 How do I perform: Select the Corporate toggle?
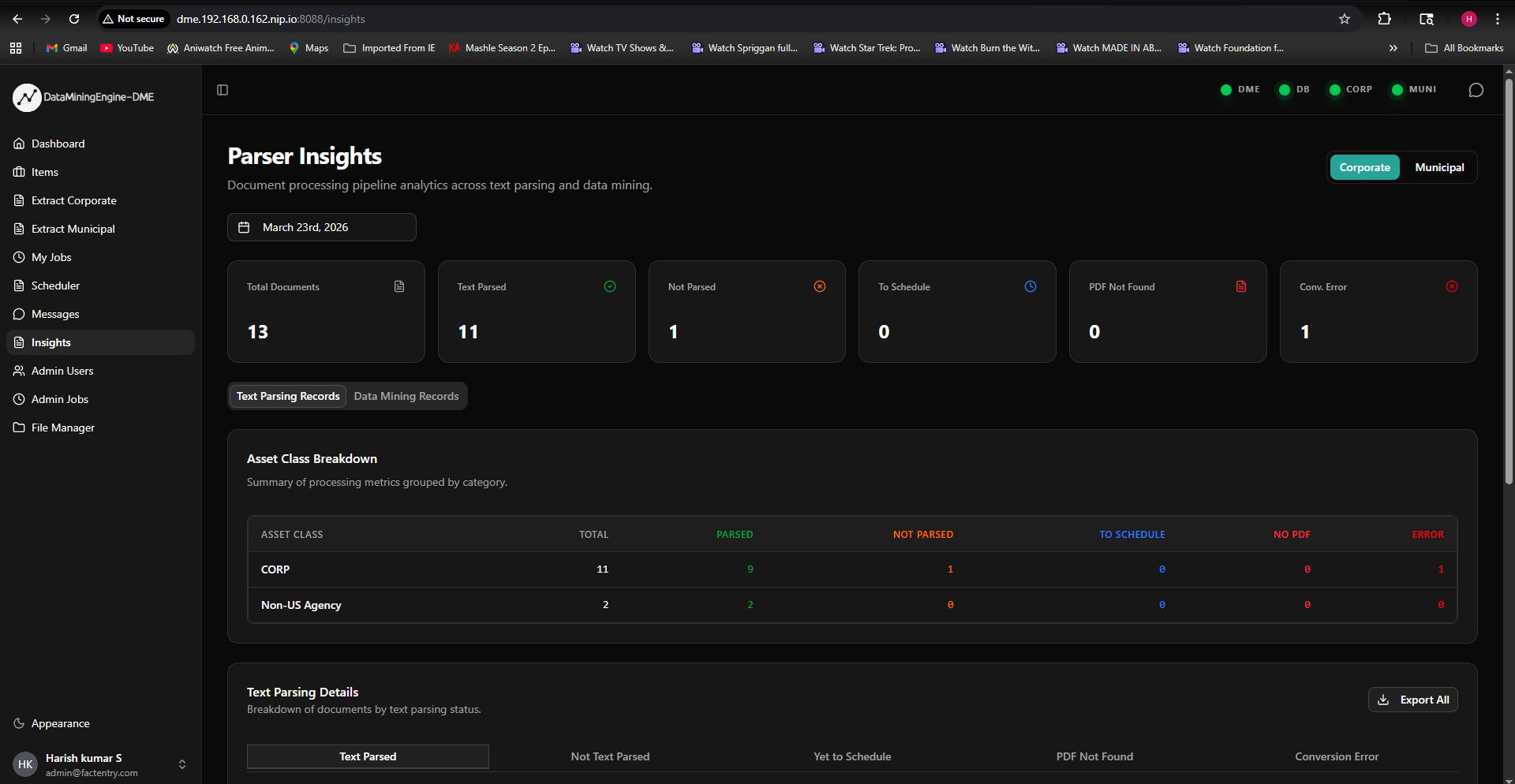(1364, 167)
